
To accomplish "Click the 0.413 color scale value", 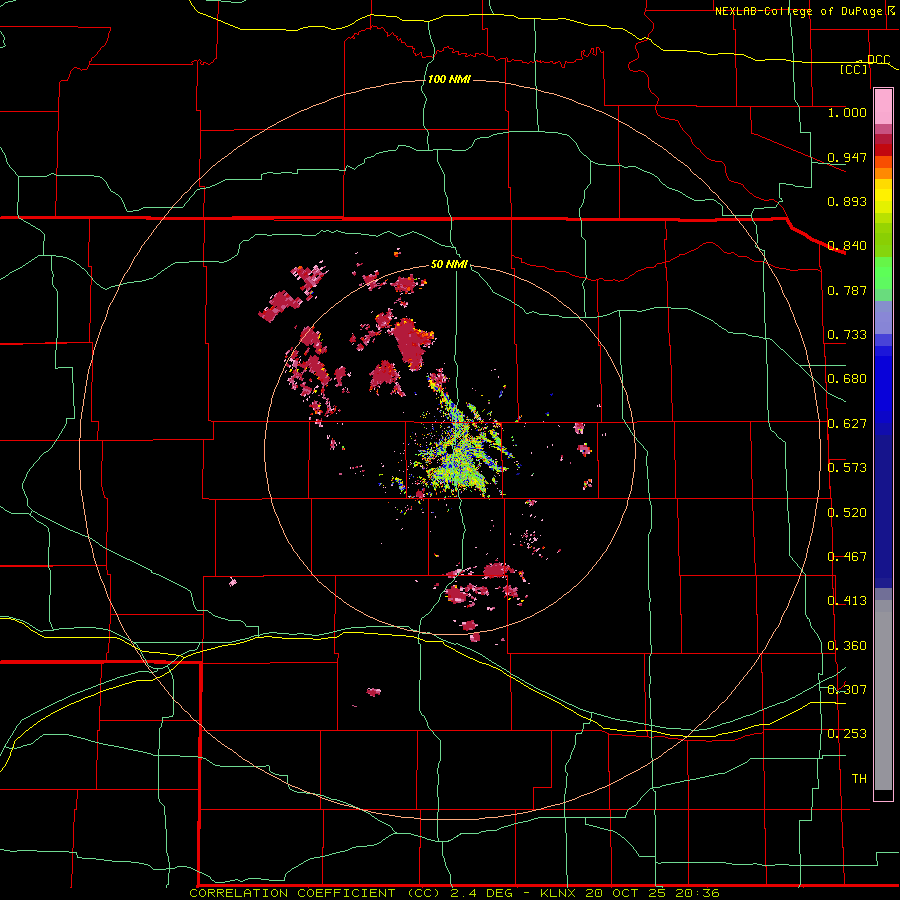I will [847, 601].
